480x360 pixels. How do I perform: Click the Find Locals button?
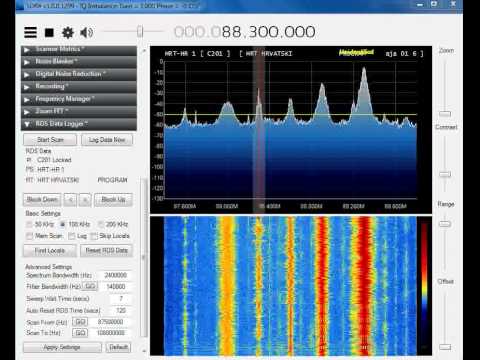point(50,251)
